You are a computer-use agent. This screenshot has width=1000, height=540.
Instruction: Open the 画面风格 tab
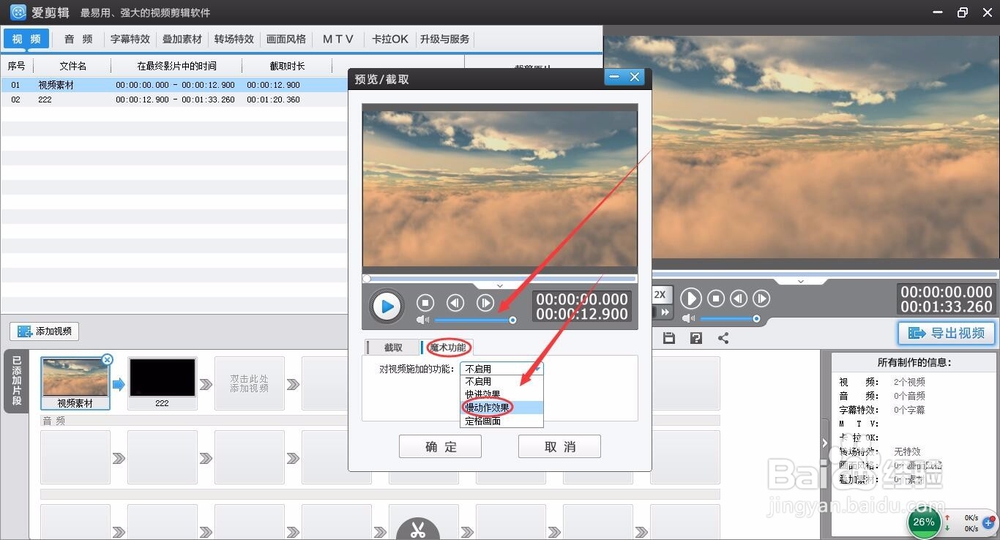(286, 39)
